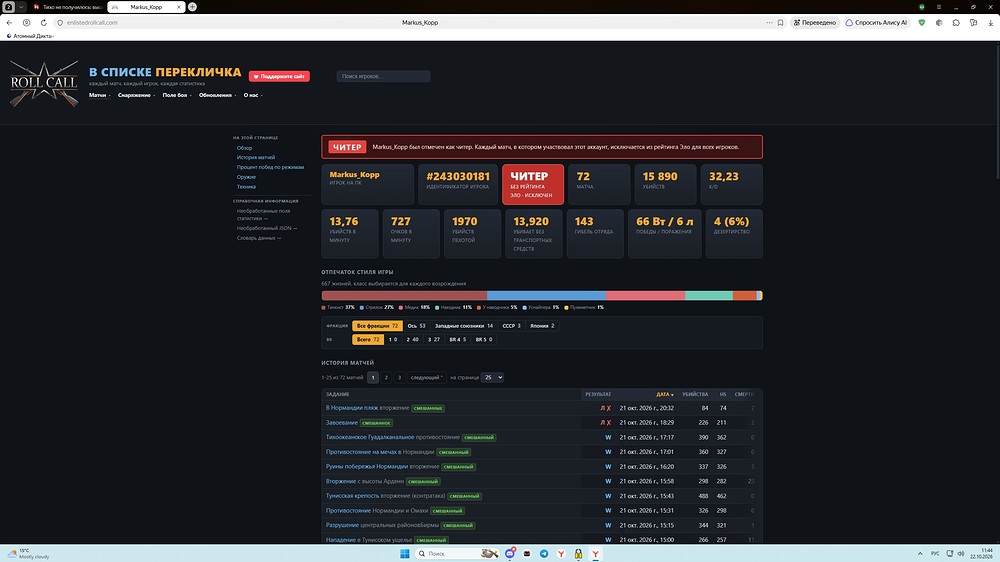Filter by СССР 3 faction

click(511, 325)
